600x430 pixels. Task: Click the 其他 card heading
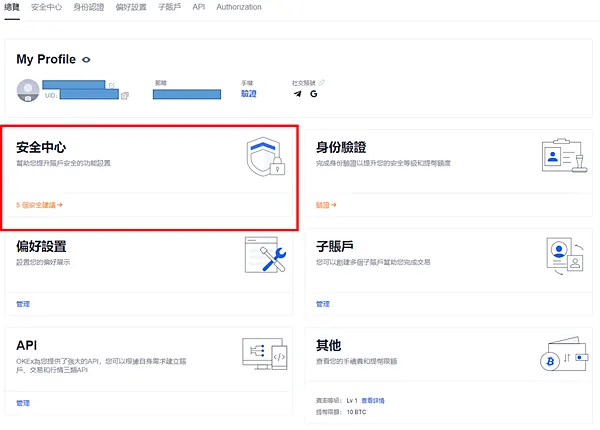pyautogui.click(x=328, y=345)
